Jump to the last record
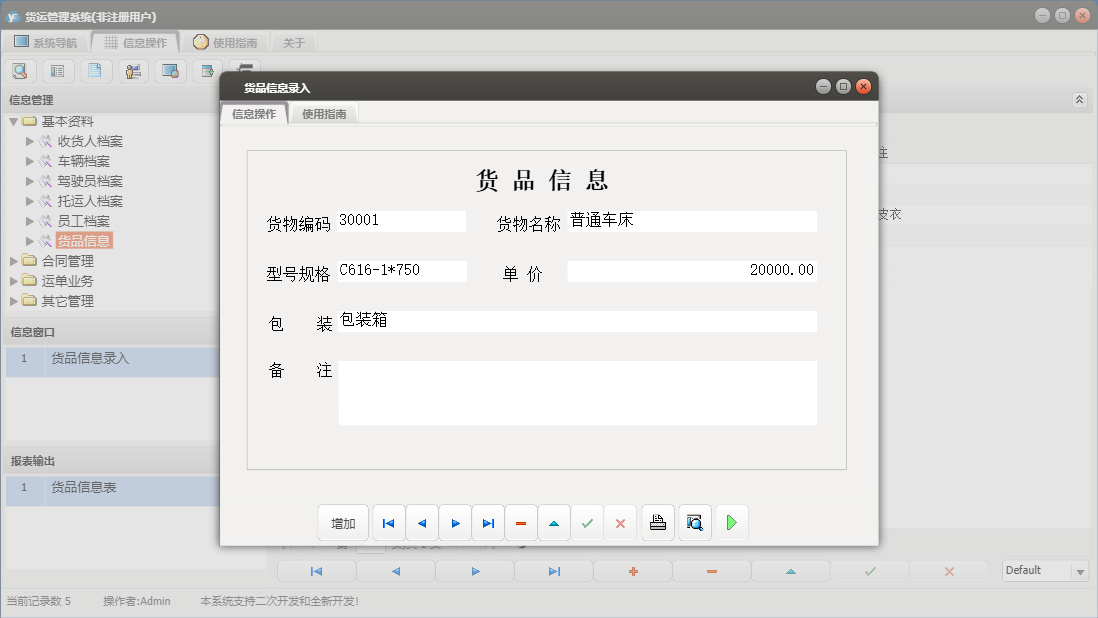The height and width of the screenshot is (618, 1098). click(x=488, y=522)
